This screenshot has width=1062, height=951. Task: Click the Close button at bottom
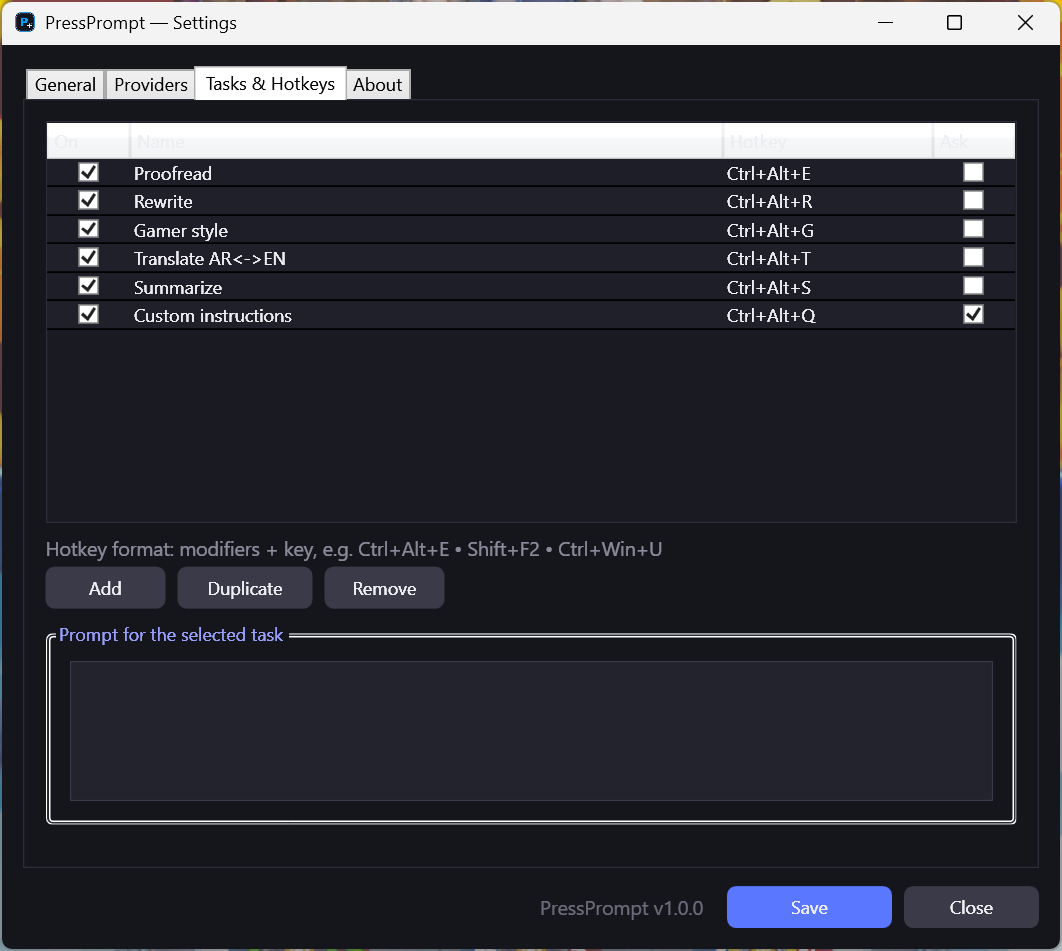[x=971, y=907]
